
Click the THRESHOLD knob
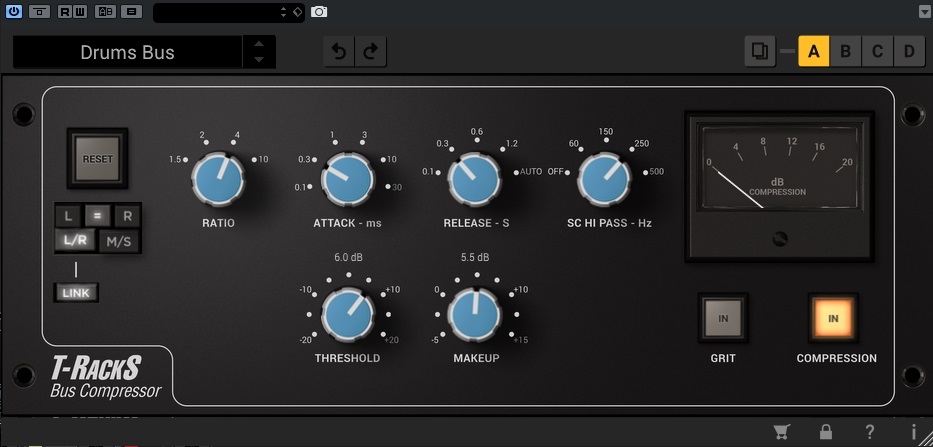[348, 315]
